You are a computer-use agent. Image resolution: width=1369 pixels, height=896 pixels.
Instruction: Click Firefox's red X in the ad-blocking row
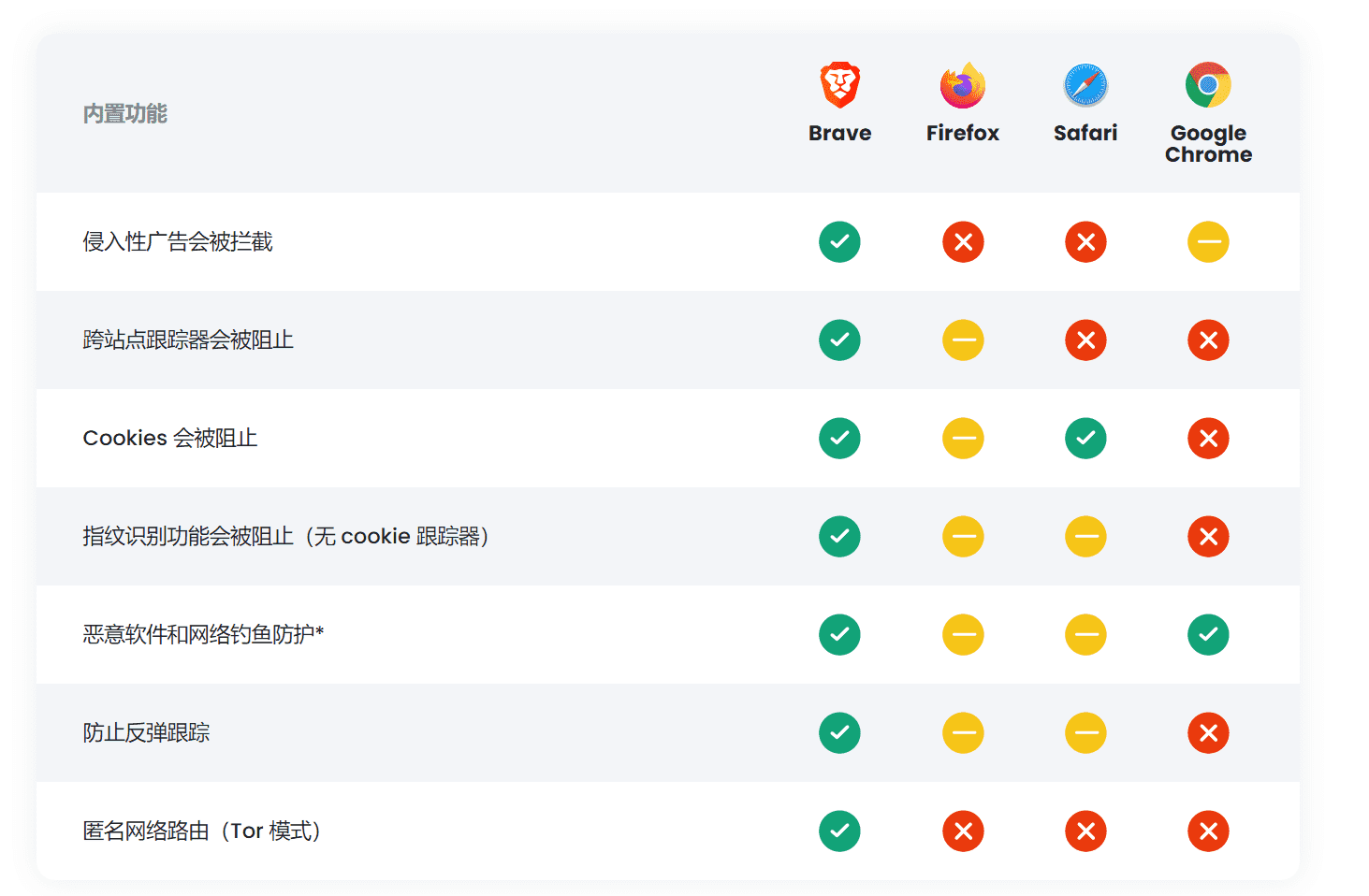pyautogui.click(x=963, y=241)
